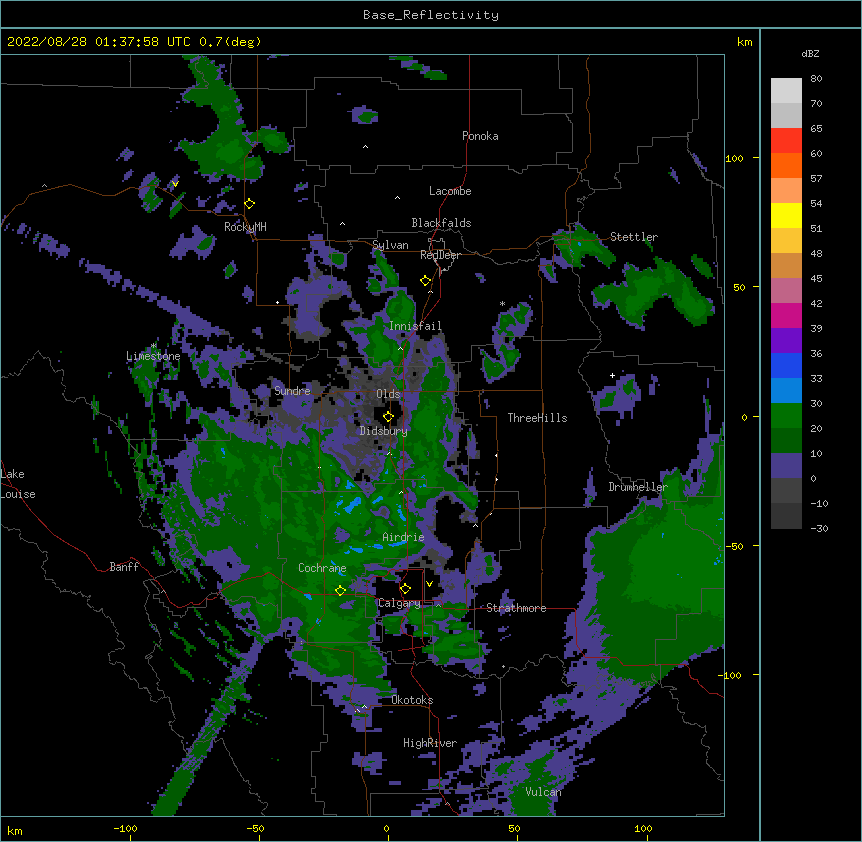This screenshot has height=842, width=862.
Task: Click the Lacombe city label
Action: (450, 191)
